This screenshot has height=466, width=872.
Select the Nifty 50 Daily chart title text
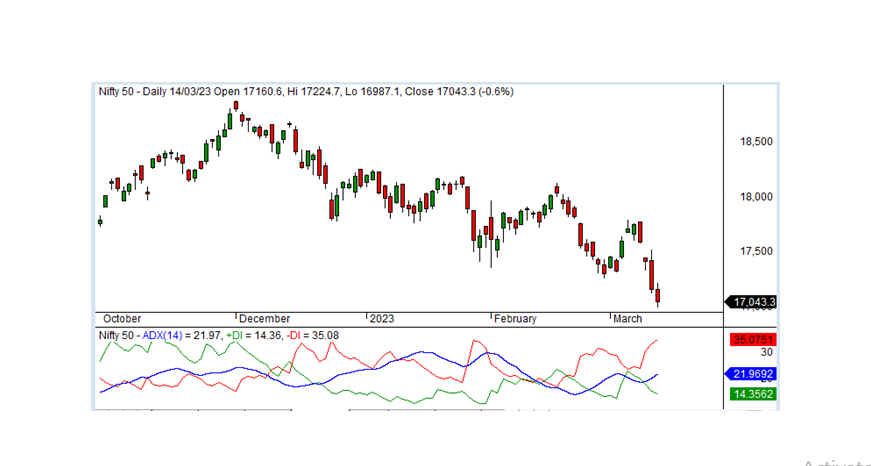305,91
